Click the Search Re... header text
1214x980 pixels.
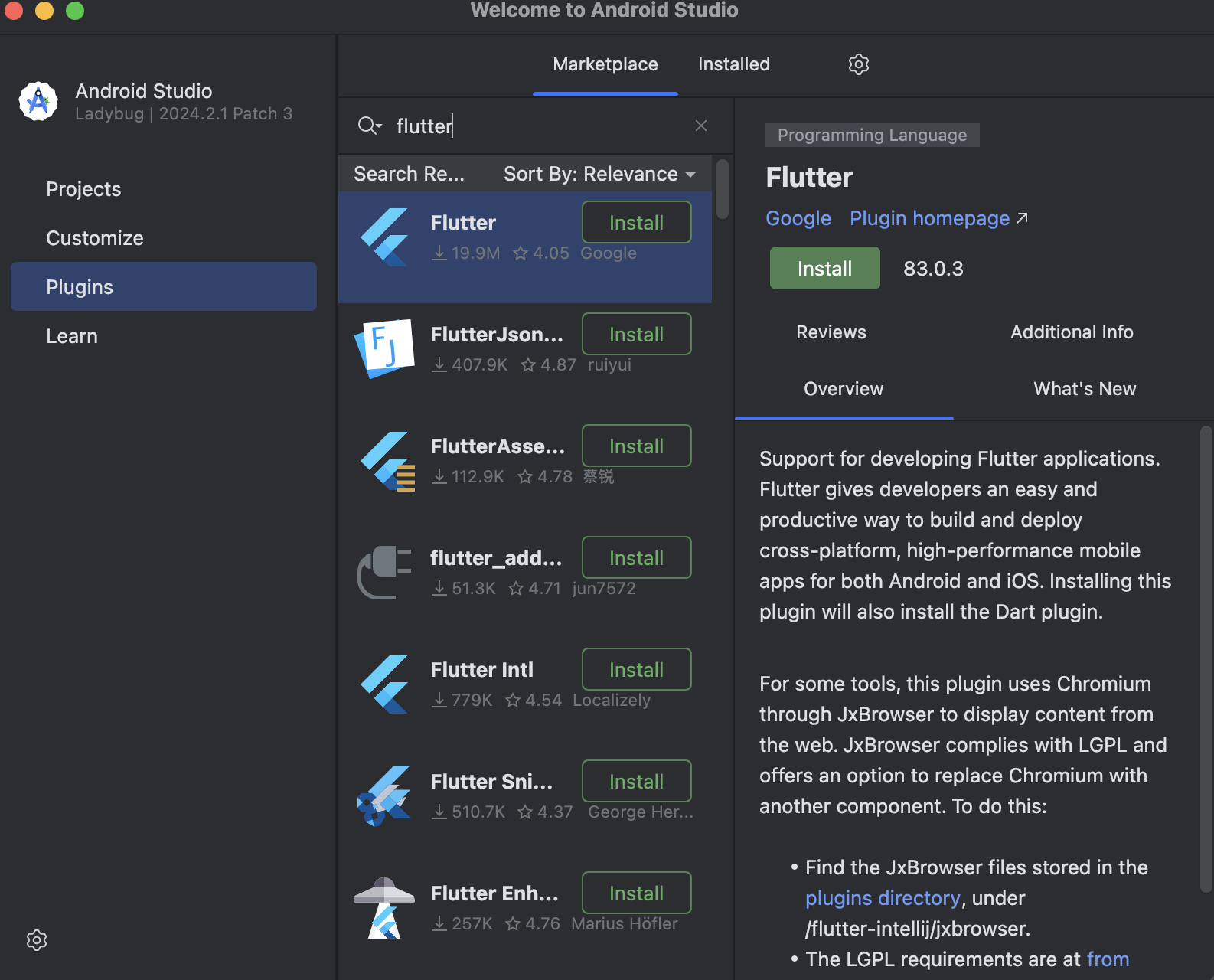click(x=409, y=174)
